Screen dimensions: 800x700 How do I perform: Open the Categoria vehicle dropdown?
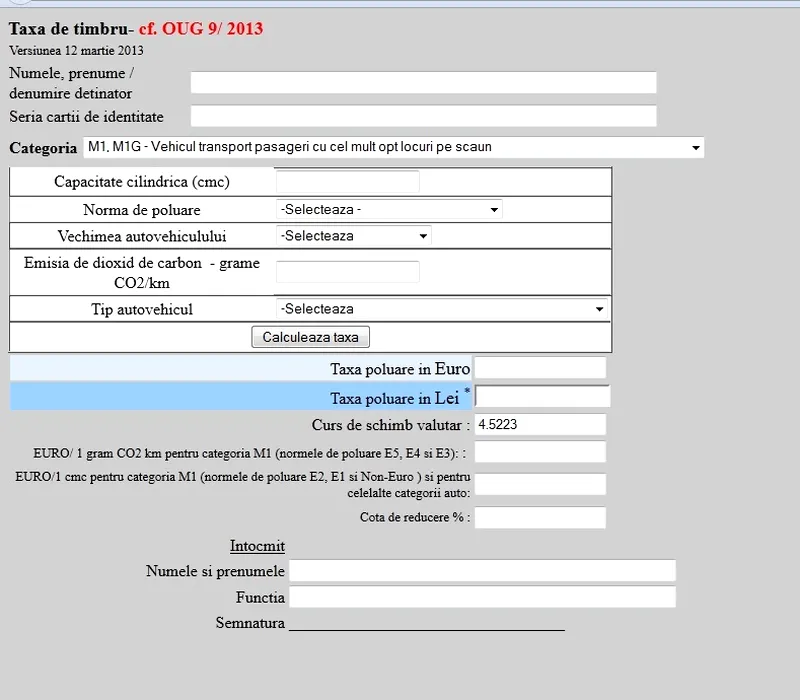pos(393,148)
